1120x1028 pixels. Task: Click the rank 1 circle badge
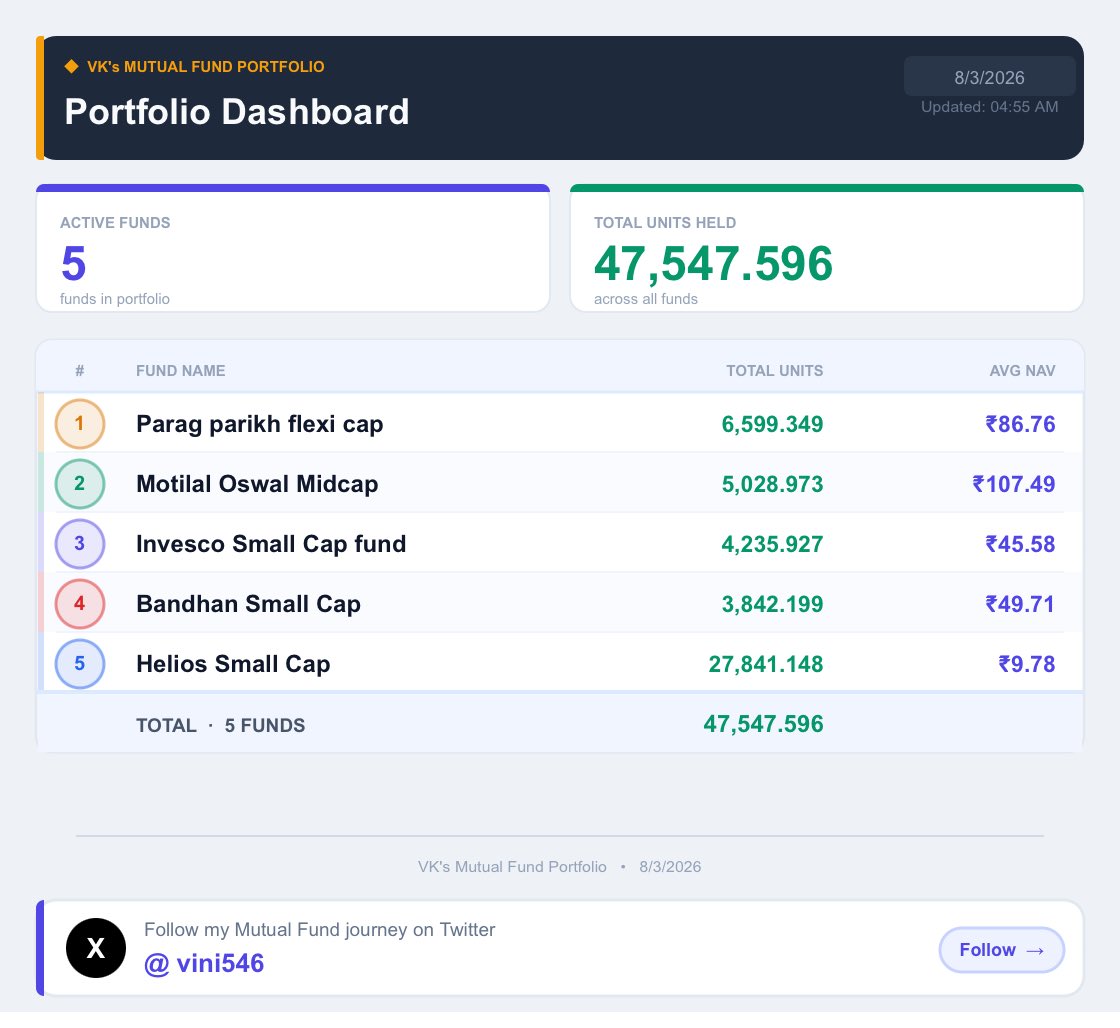pos(80,424)
